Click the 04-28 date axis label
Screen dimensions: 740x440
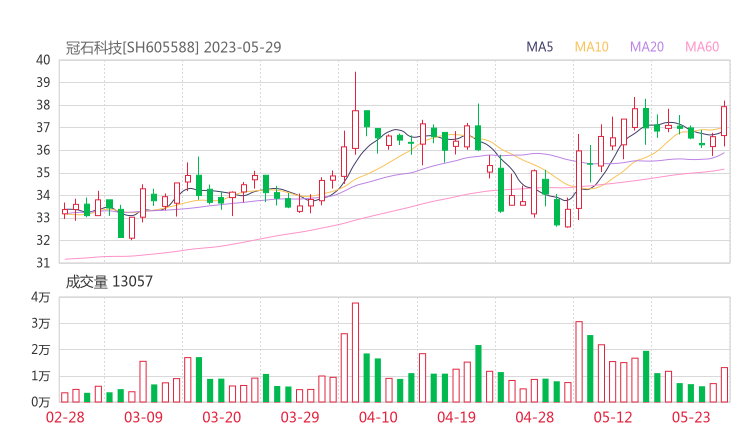coord(535,417)
